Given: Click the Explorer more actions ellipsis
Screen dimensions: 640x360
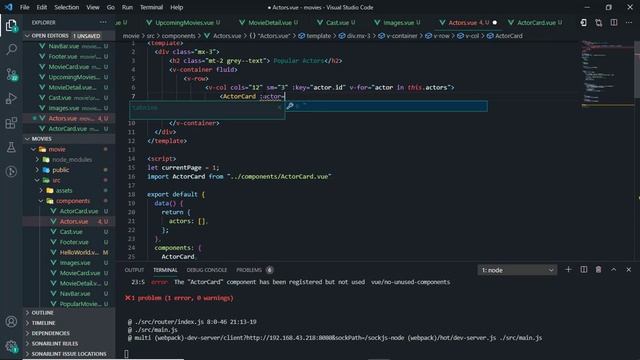Looking at the screenshot, I should coord(103,22).
